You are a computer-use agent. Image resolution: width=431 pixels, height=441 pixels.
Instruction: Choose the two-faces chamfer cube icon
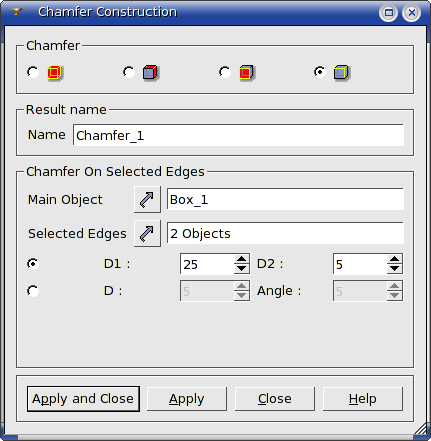(151, 72)
